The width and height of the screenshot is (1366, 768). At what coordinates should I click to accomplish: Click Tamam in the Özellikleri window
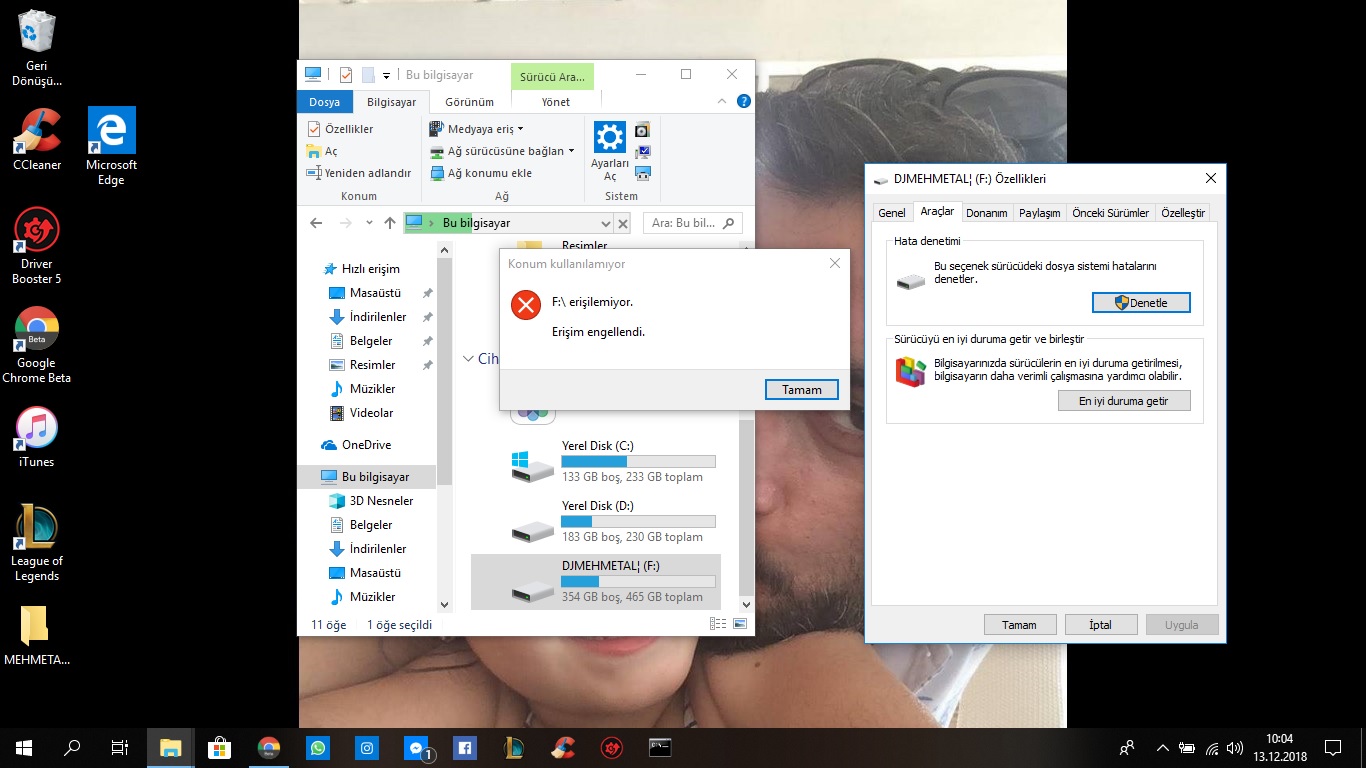(1019, 624)
